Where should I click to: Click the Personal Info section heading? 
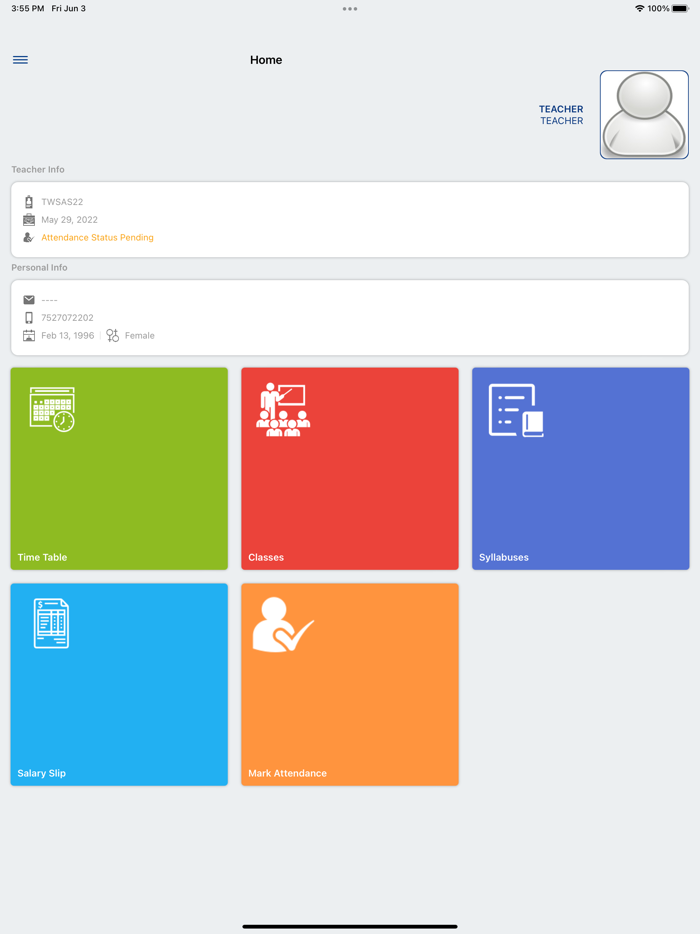coord(39,267)
